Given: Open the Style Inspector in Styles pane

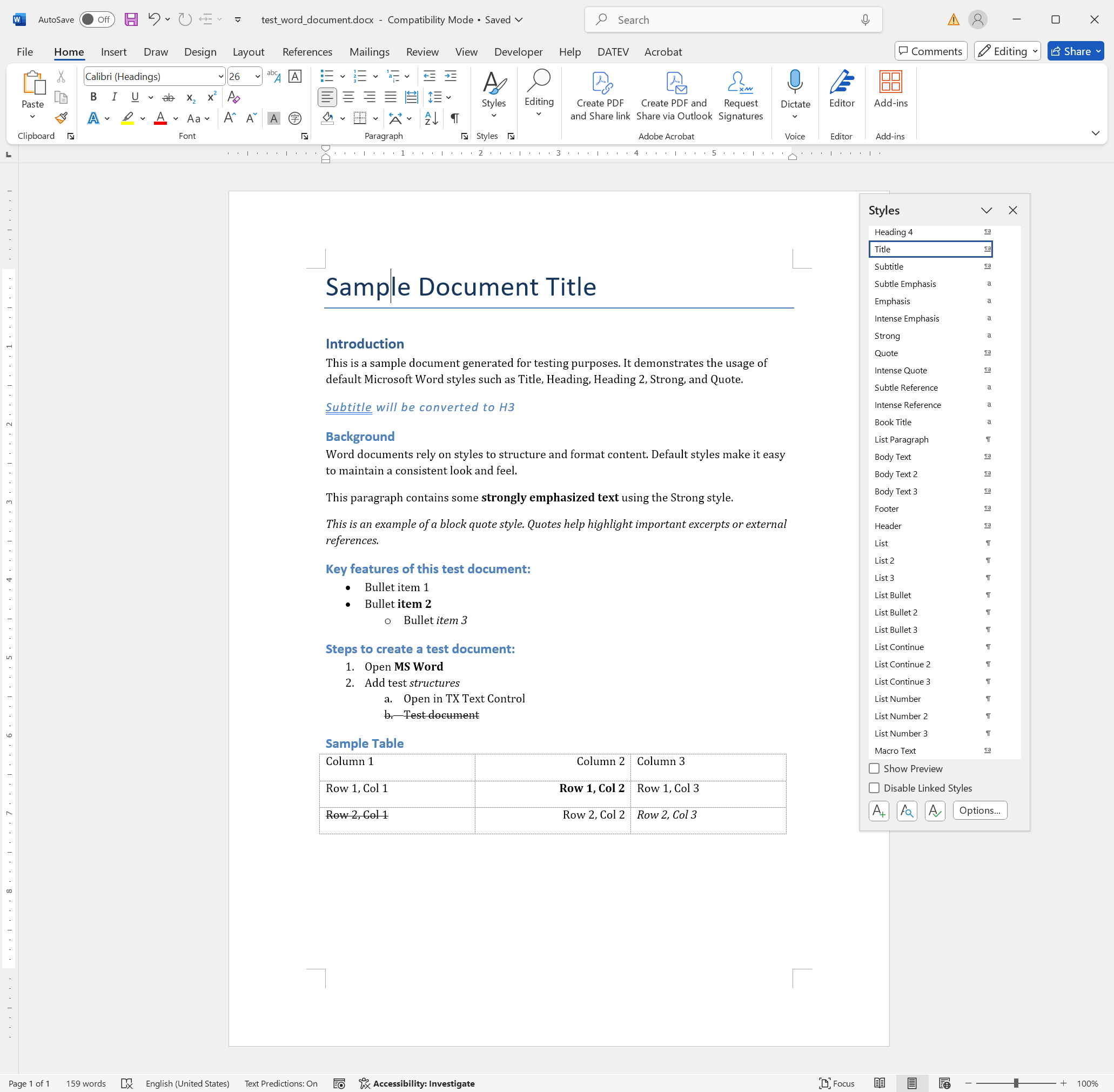Looking at the screenshot, I should coord(906,810).
